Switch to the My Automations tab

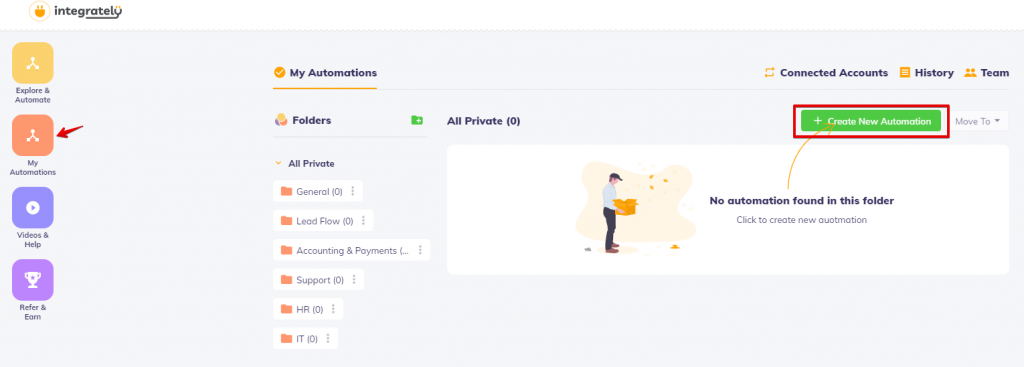pos(325,73)
